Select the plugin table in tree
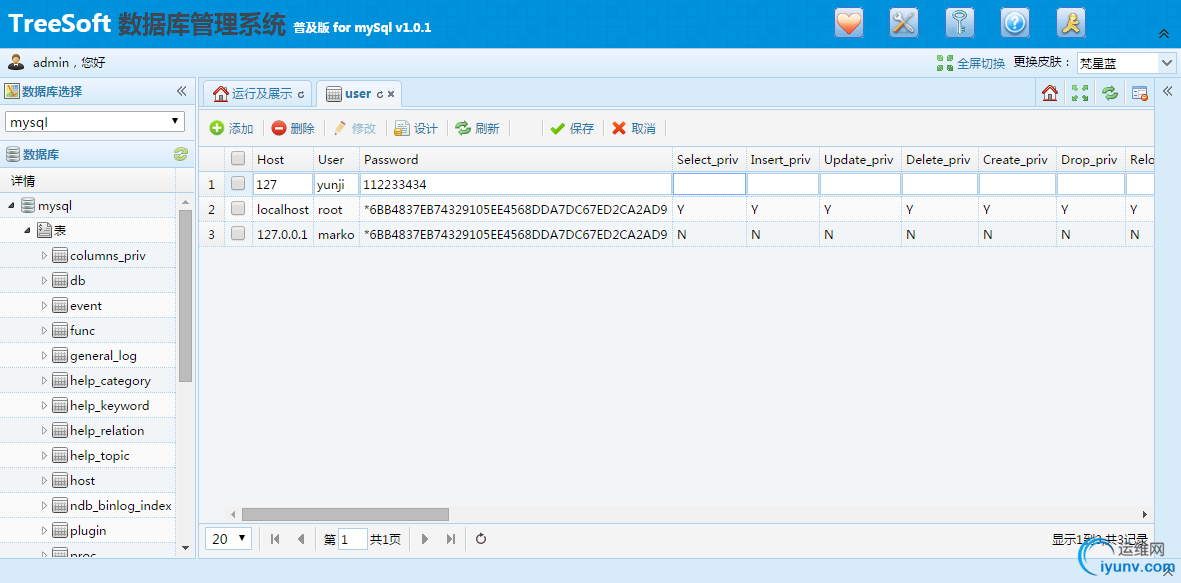Screen dimensions: 1181x583 click(88, 530)
